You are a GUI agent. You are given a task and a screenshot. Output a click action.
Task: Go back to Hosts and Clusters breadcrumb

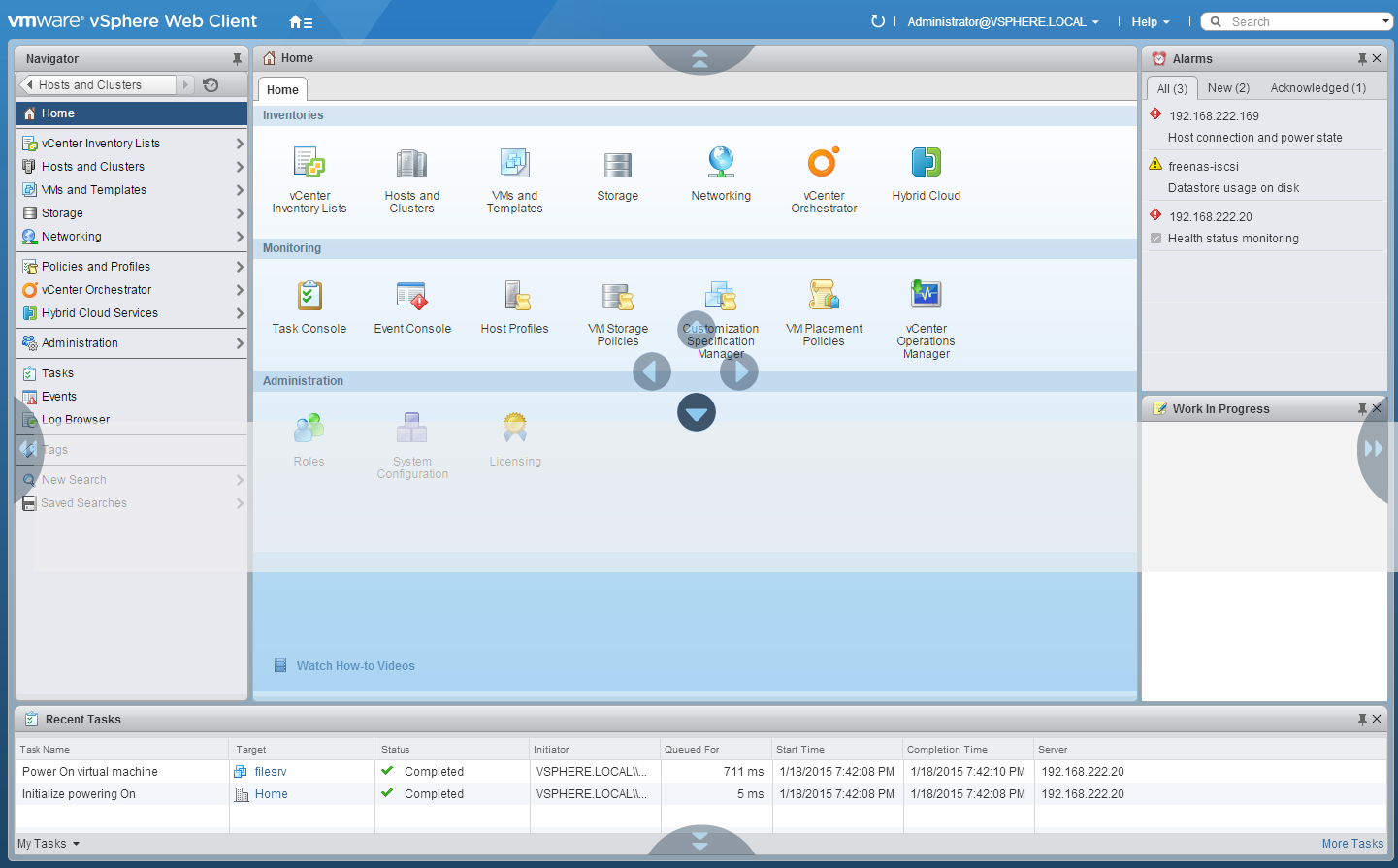pos(98,85)
